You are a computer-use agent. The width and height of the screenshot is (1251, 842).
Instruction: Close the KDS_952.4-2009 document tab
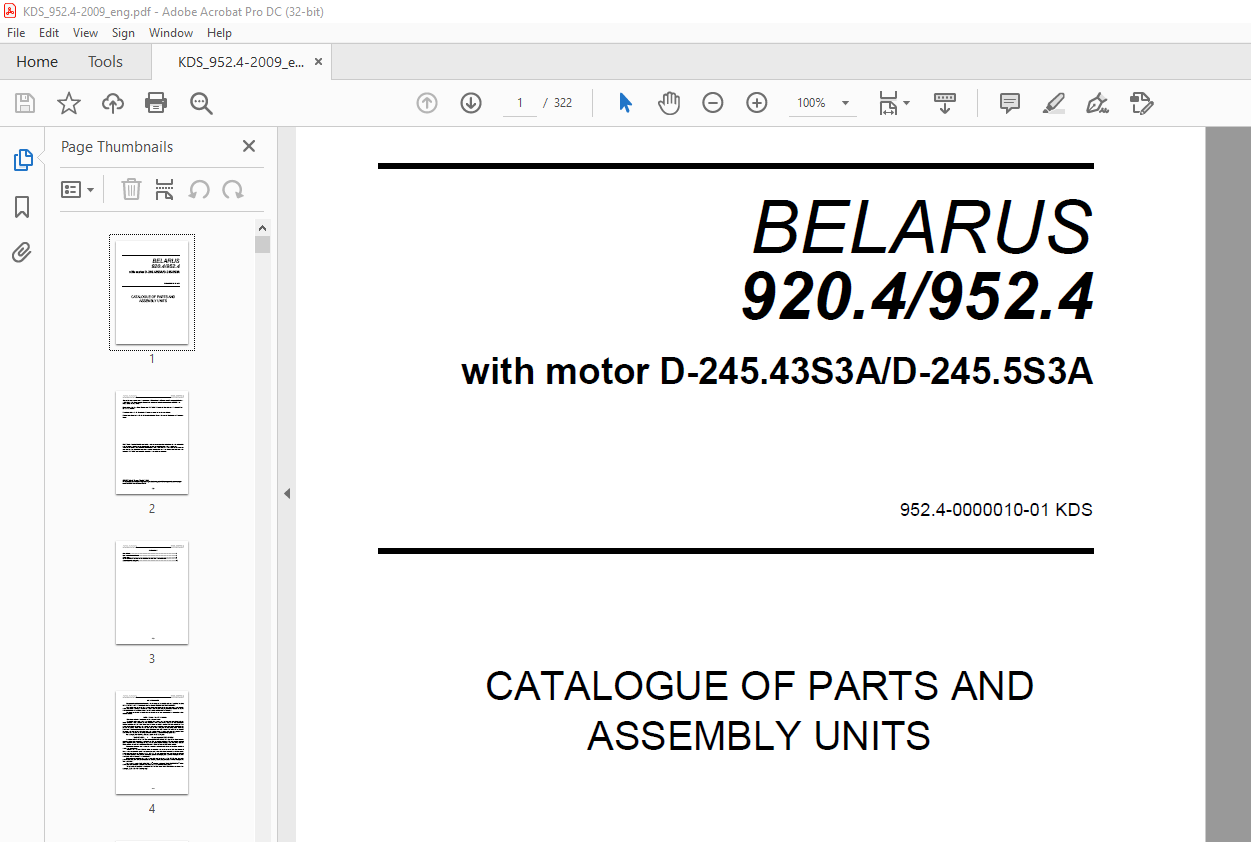[x=319, y=62]
